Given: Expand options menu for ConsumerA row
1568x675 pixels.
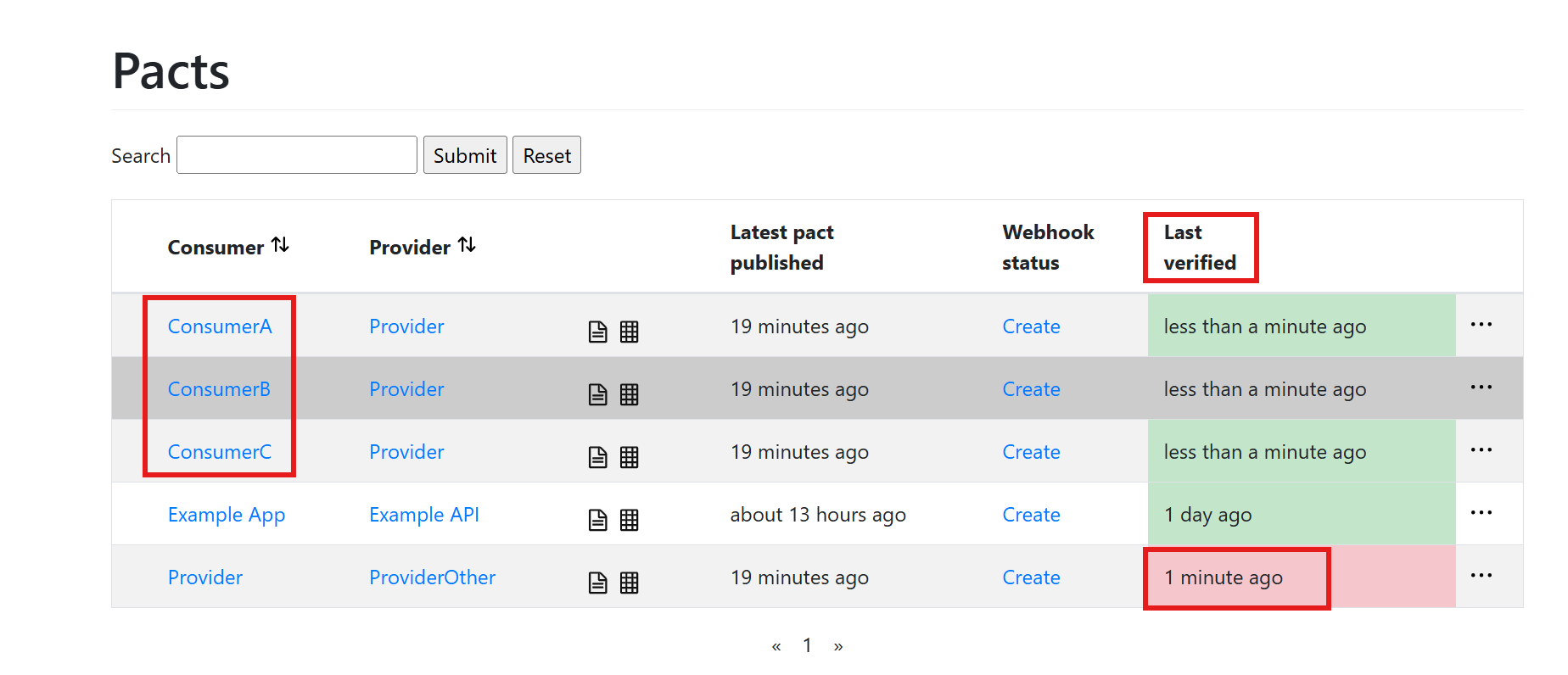Looking at the screenshot, I should pyautogui.click(x=1481, y=325).
